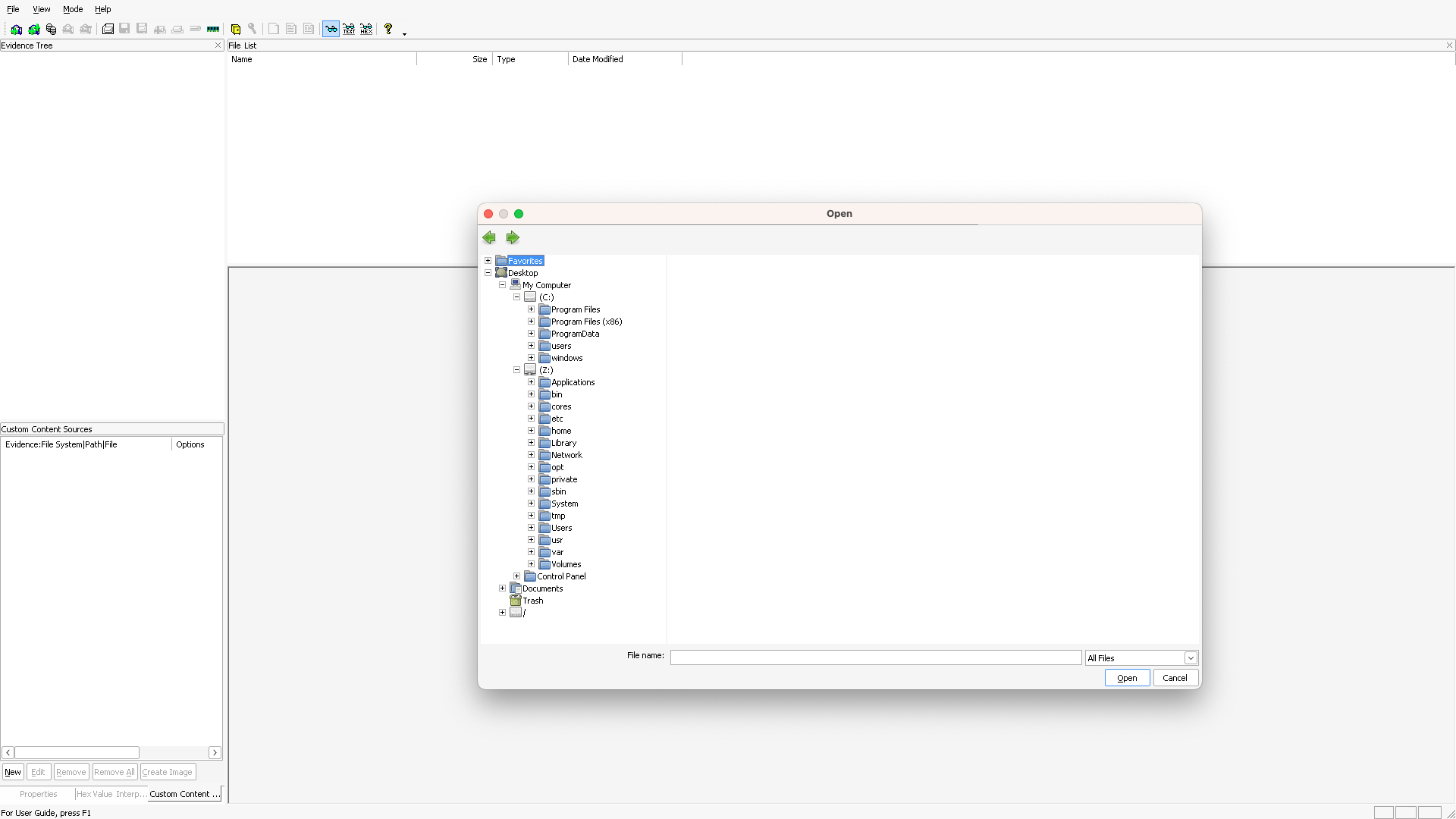Expand the Volumes folder node
1456x819 pixels.
pos(531,564)
